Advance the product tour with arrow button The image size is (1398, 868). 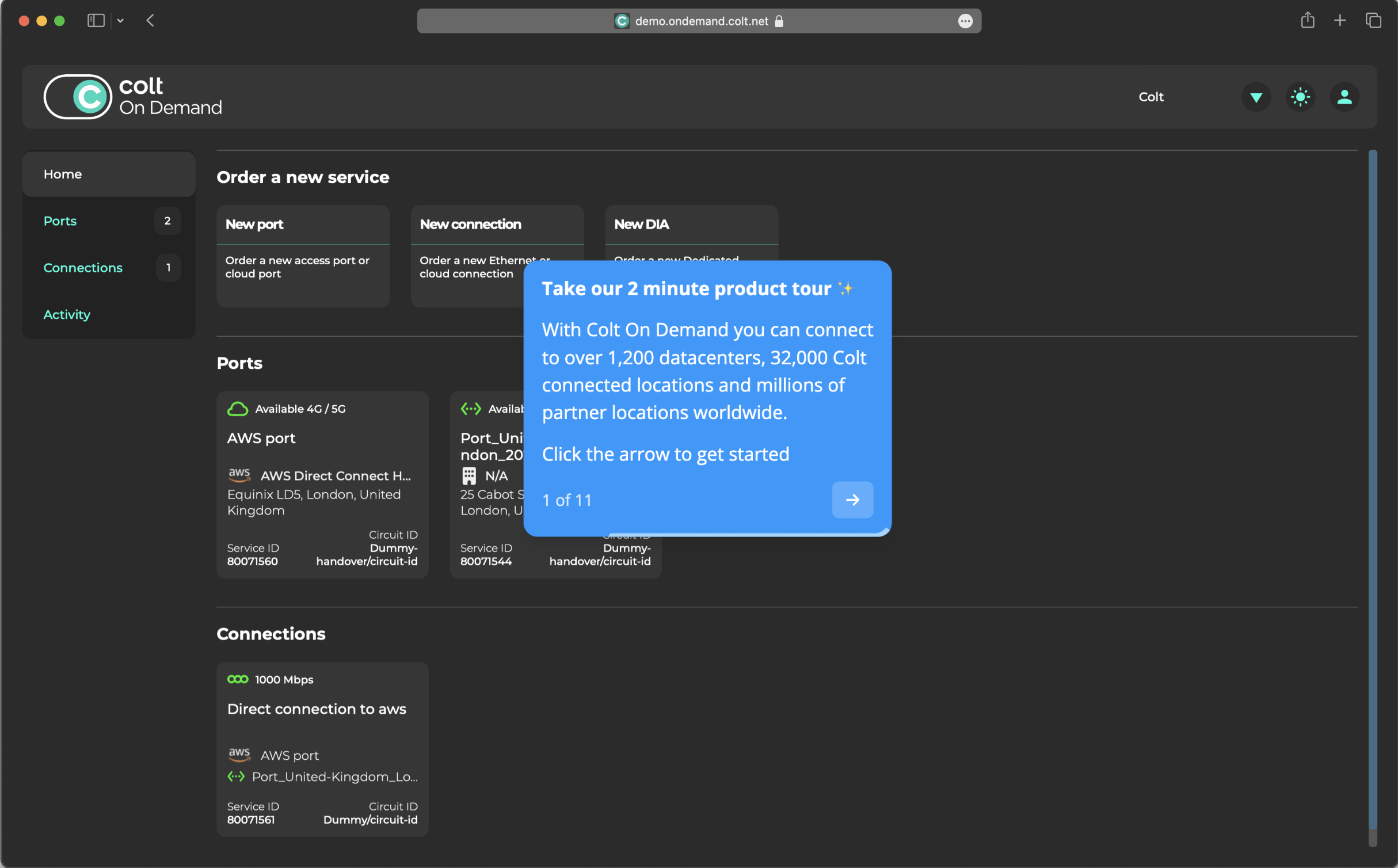[852, 500]
